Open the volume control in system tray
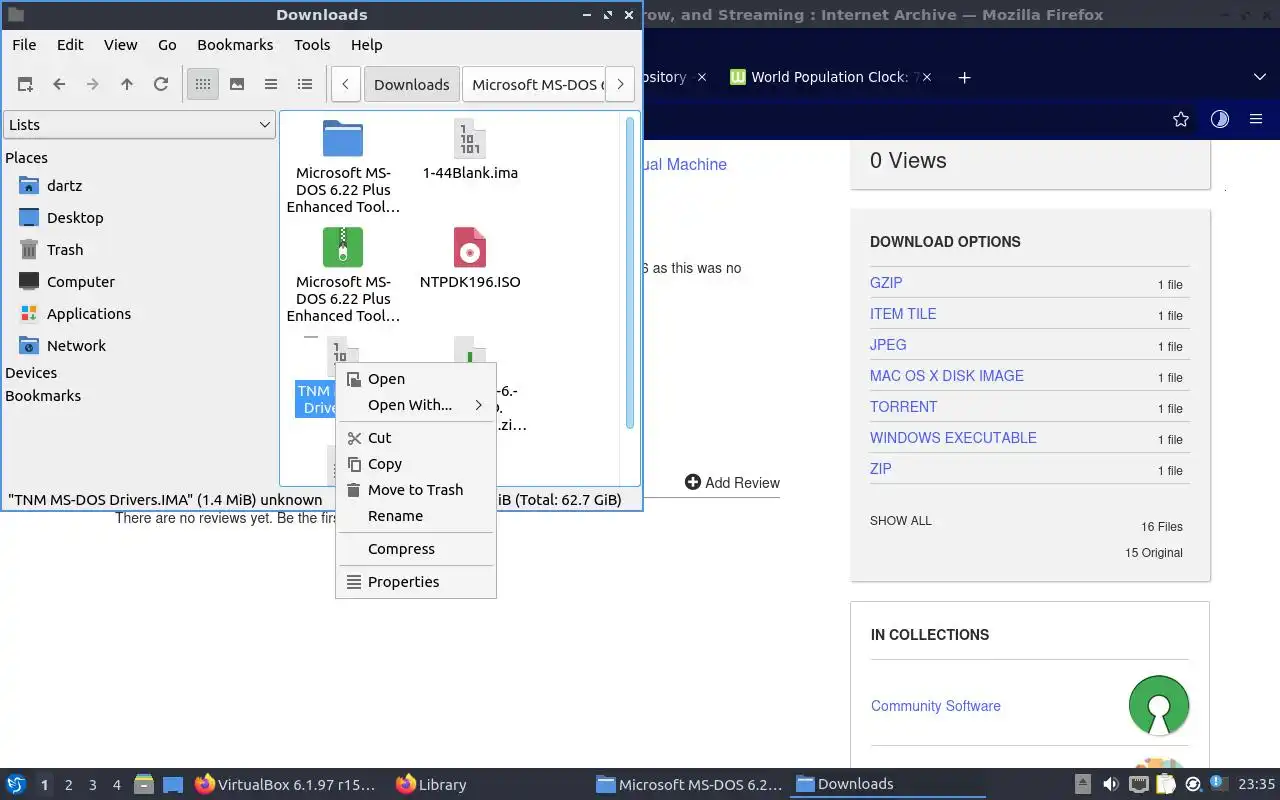1280x800 pixels. [1111, 785]
